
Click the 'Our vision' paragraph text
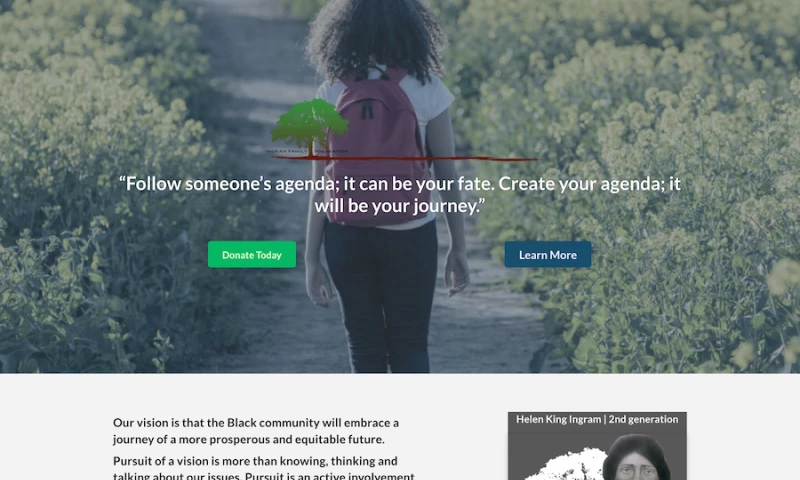[x=256, y=431]
